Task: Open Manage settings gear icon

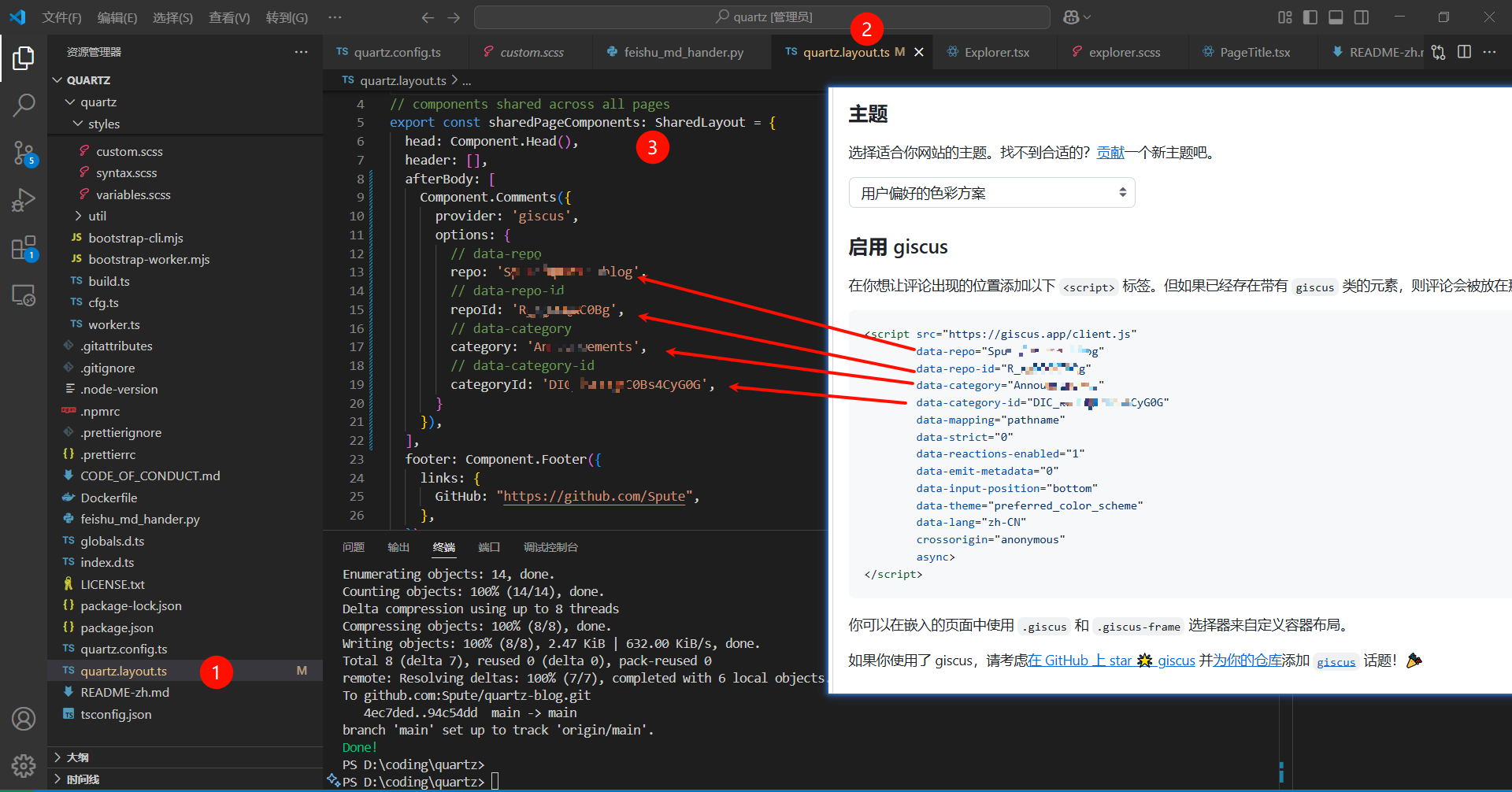Action: point(24,765)
